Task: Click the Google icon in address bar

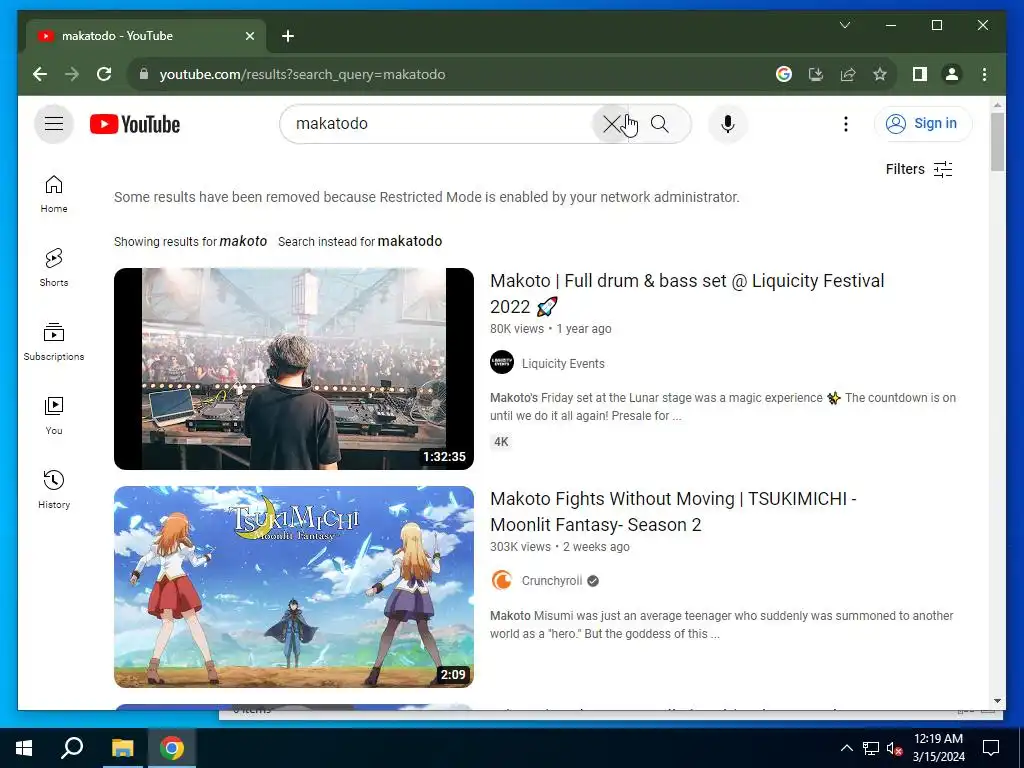Action: [x=784, y=74]
